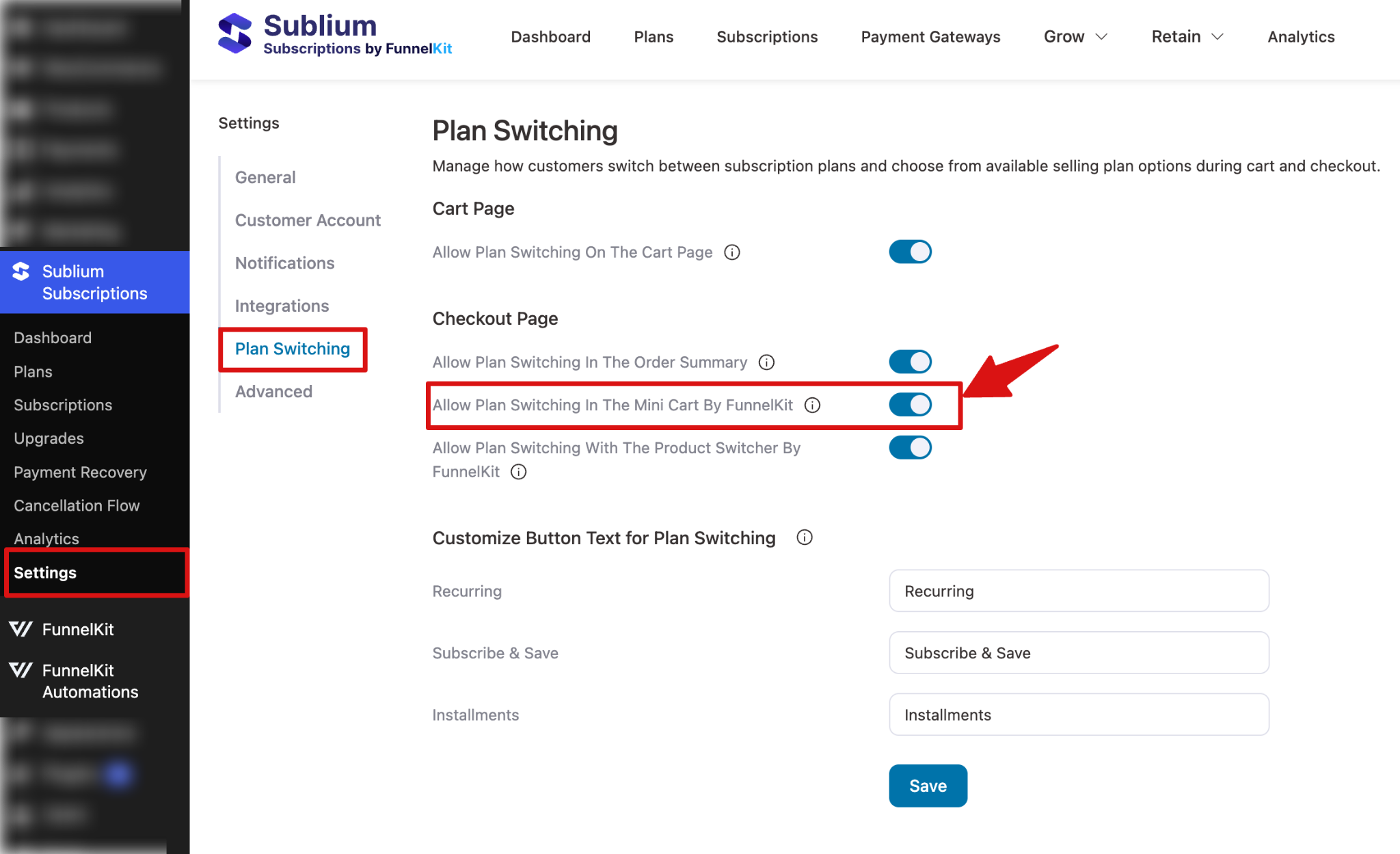Click the Save button
The image size is (1400, 854).
click(928, 786)
